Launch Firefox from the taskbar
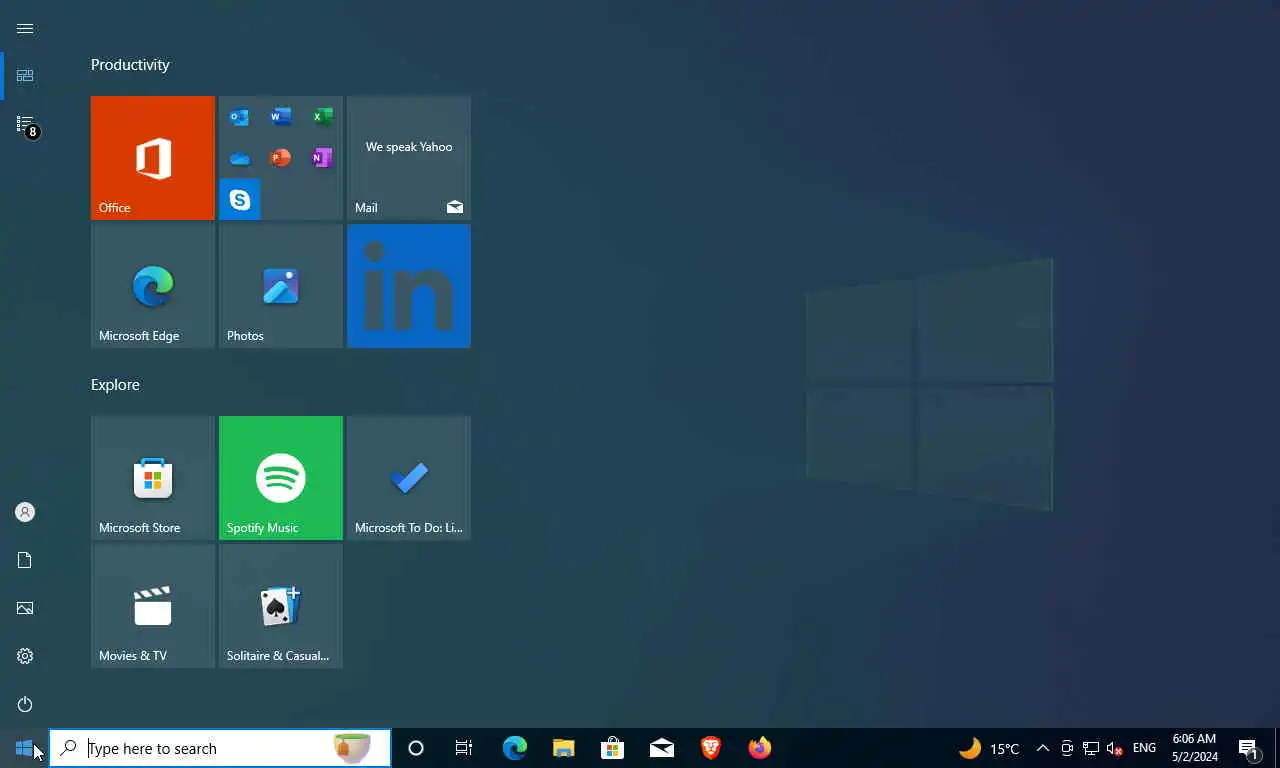The width and height of the screenshot is (1280, 768). click(x=759, y=748)
